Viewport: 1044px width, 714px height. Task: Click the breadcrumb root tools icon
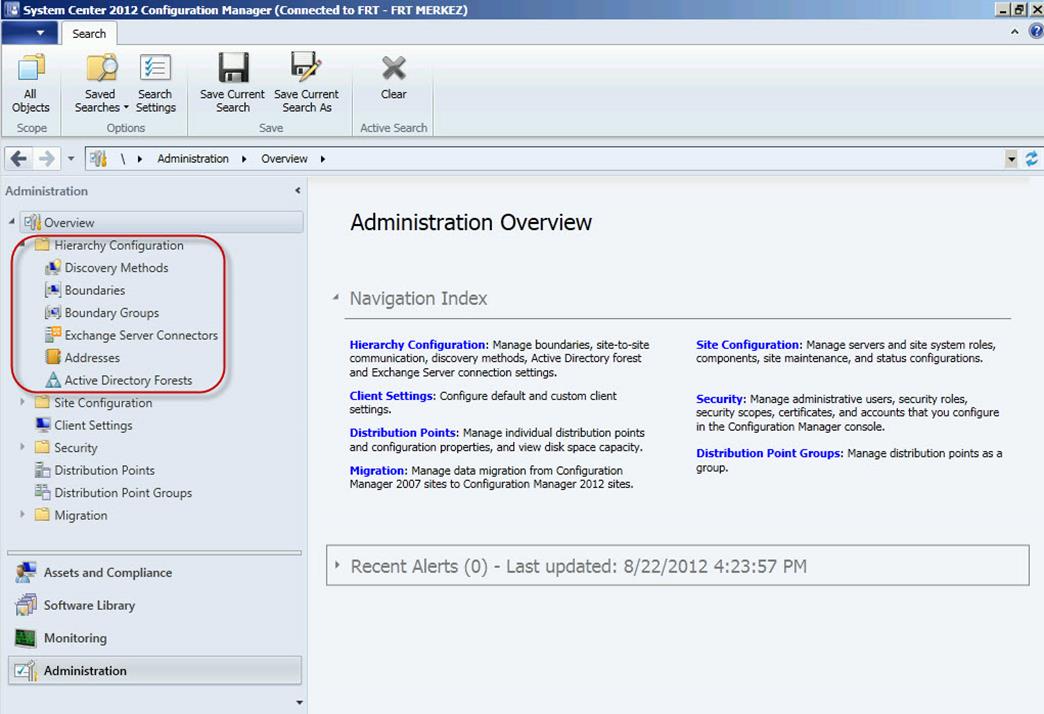coord(99,159)
